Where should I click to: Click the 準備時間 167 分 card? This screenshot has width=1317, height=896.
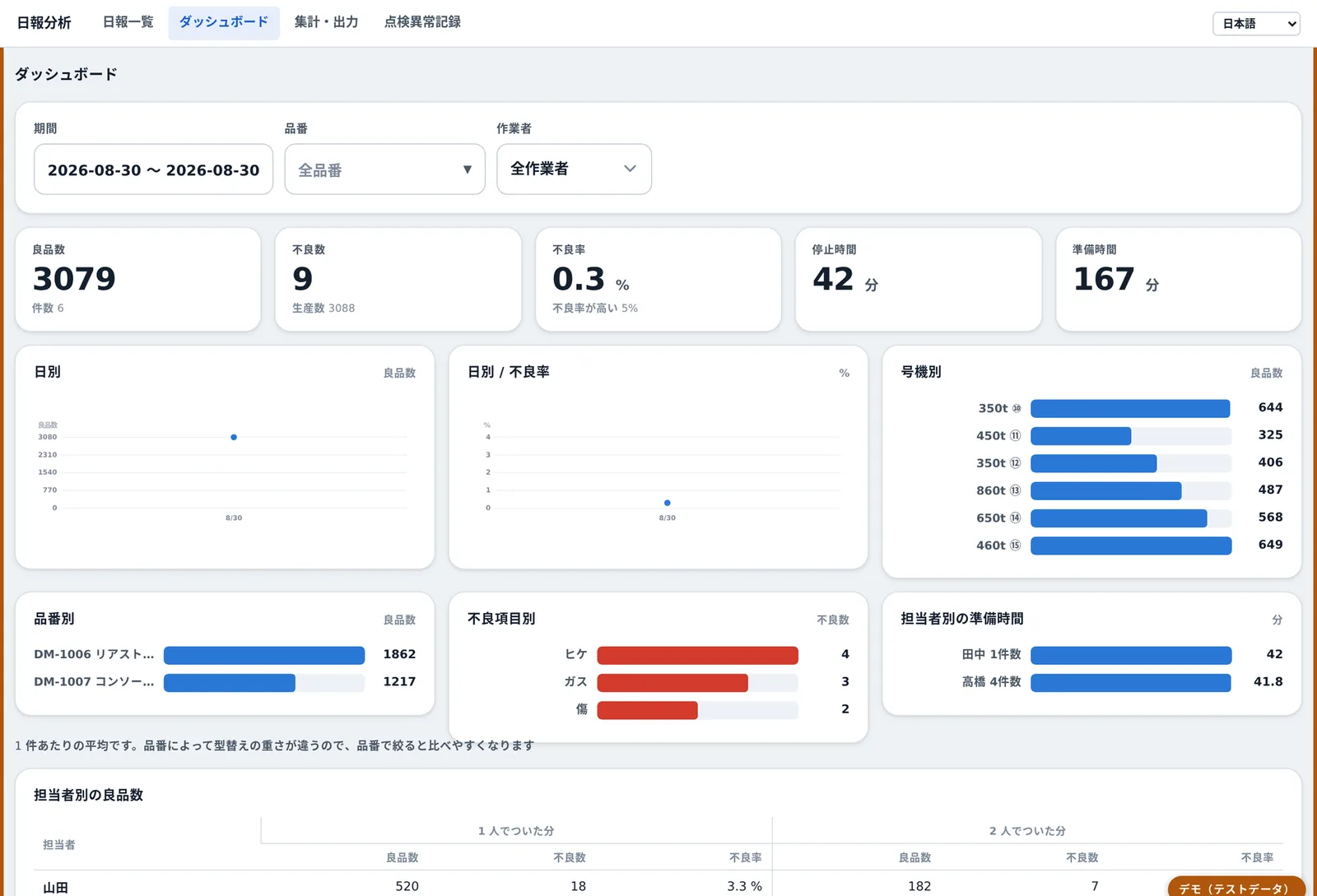tap(1179, 280)
